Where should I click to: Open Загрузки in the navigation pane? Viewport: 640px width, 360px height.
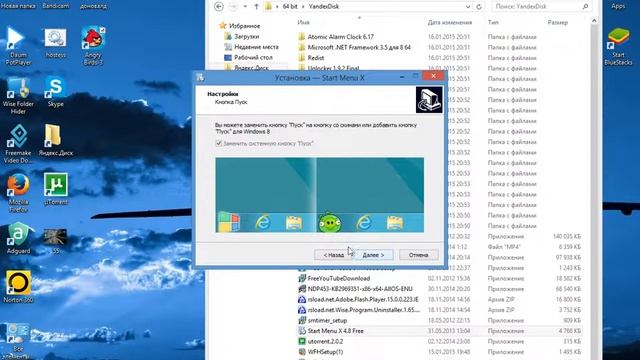(247, 36)
